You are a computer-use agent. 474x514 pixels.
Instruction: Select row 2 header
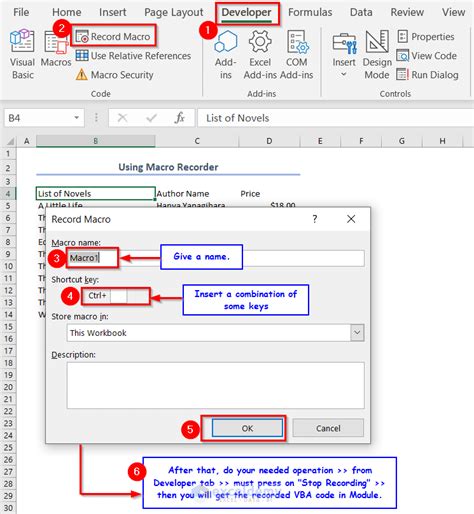click(x=8, y=168)
